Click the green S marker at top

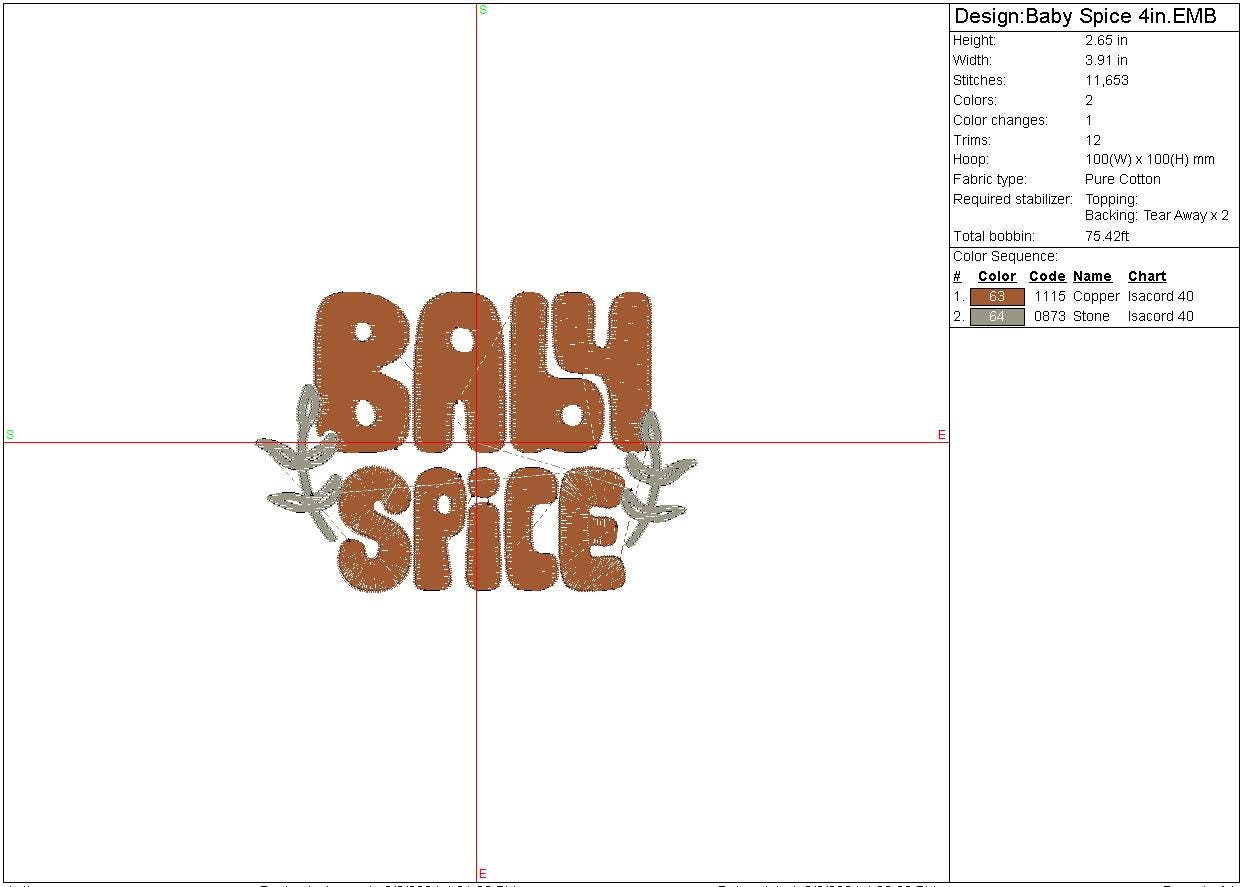pyautogui.click(x=483, y=10)
